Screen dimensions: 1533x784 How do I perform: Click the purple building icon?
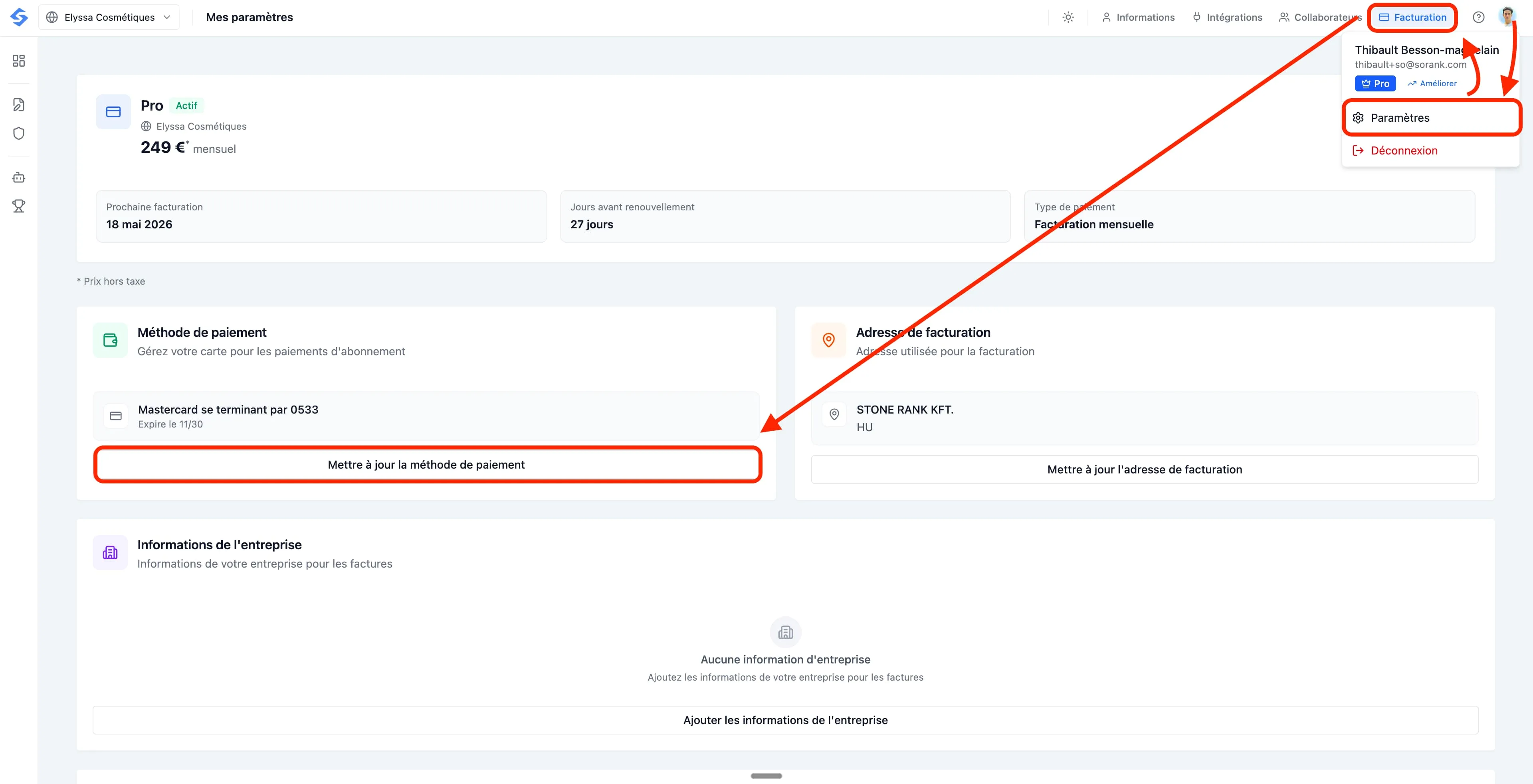[x=110, y=552]
